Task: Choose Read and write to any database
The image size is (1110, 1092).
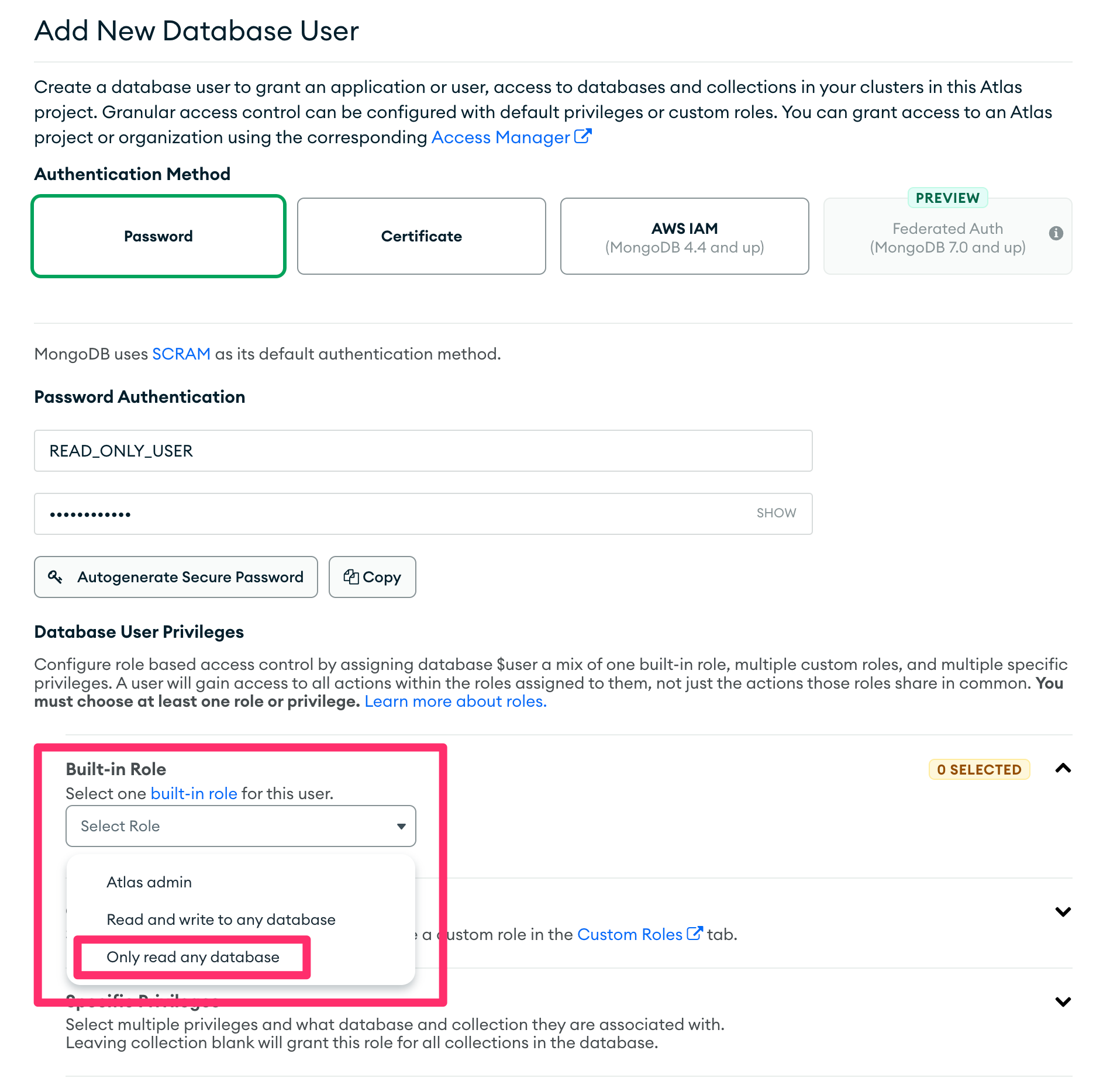Action: pyautogui.click(x=220, y=919)
